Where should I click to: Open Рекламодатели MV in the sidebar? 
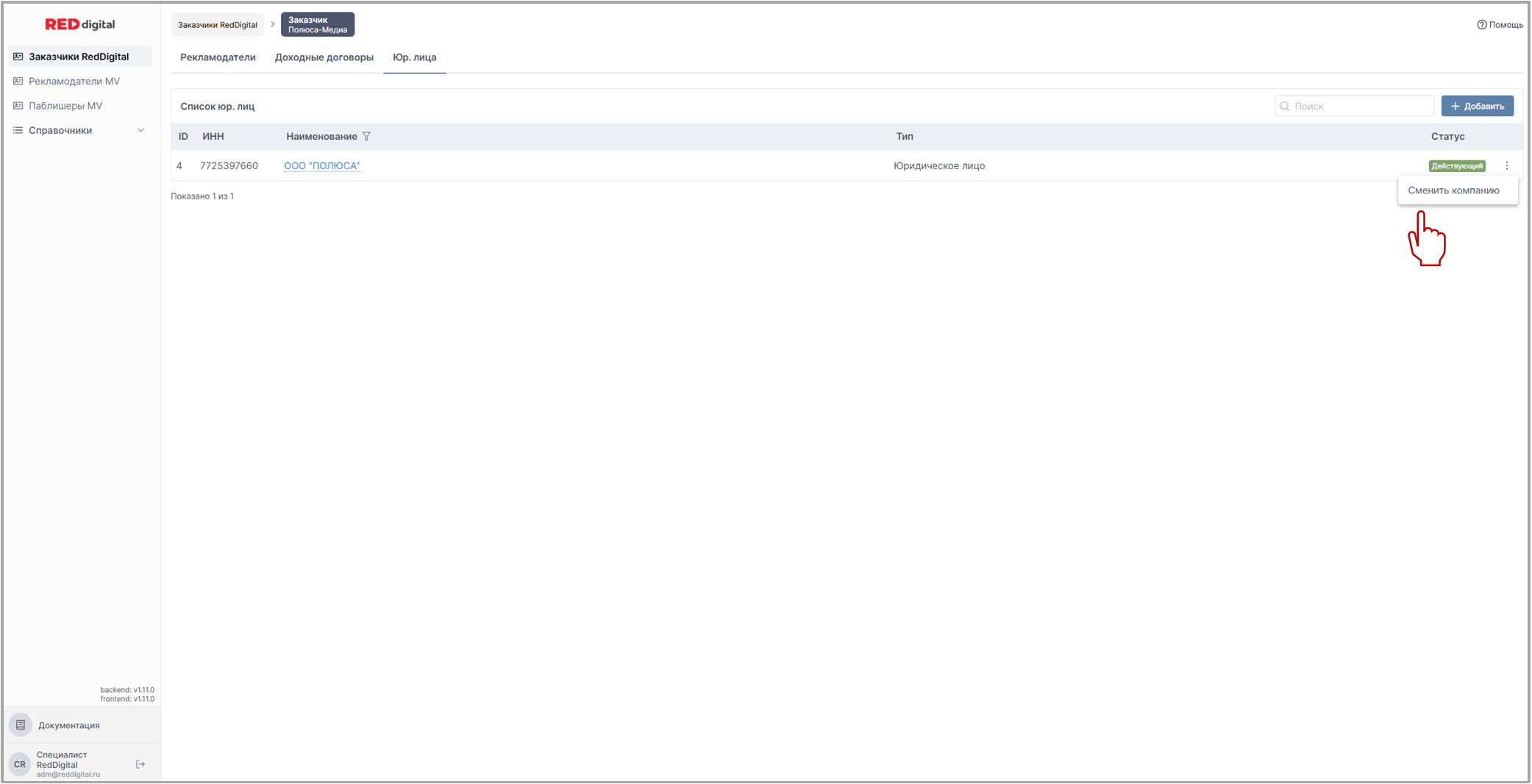(x=74, y=81)
